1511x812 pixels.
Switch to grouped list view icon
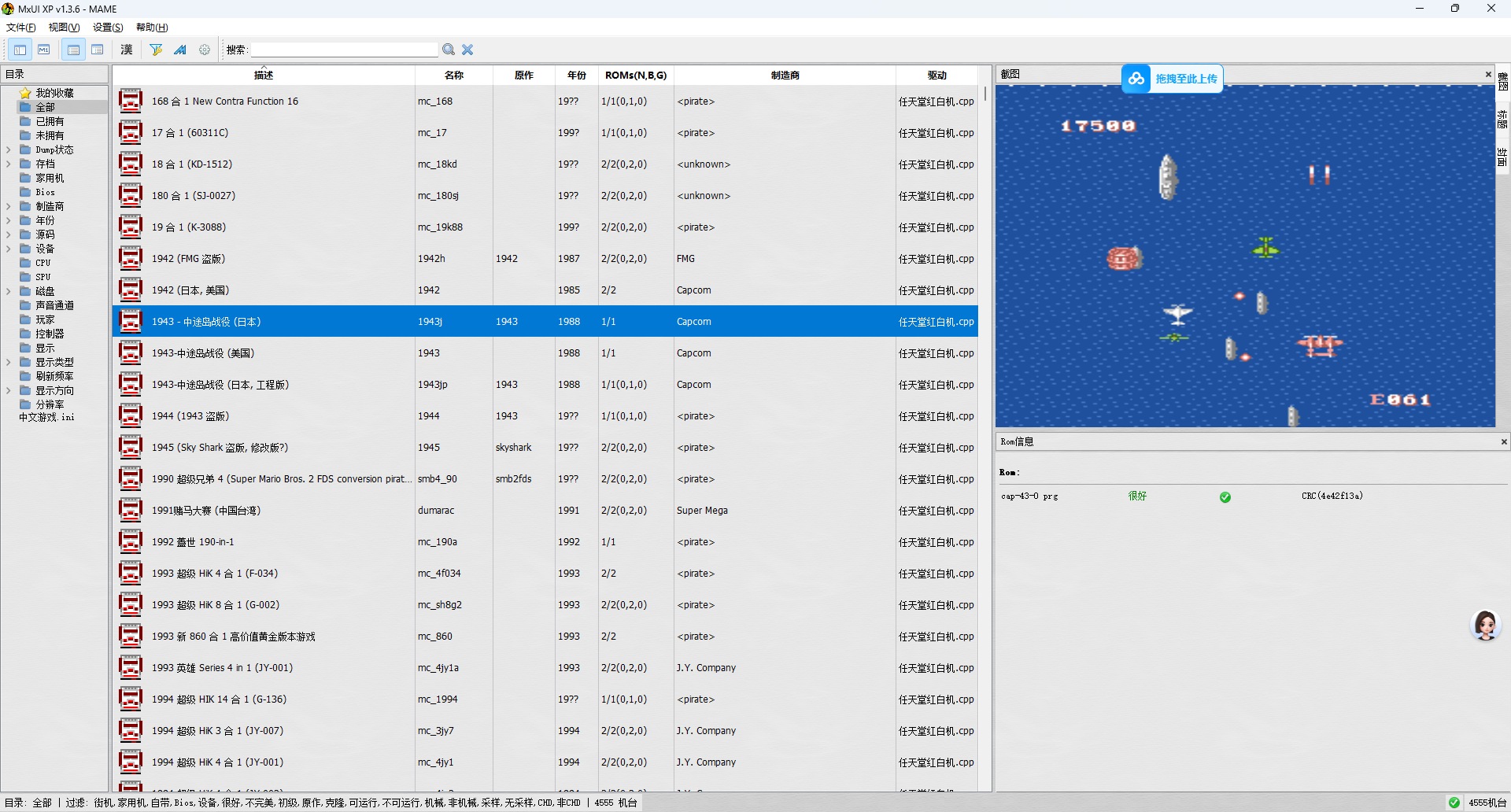[x=98, y=50]
